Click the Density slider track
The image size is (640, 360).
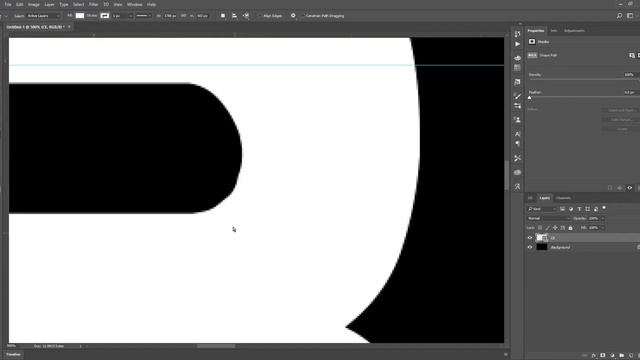coord(583,79)
